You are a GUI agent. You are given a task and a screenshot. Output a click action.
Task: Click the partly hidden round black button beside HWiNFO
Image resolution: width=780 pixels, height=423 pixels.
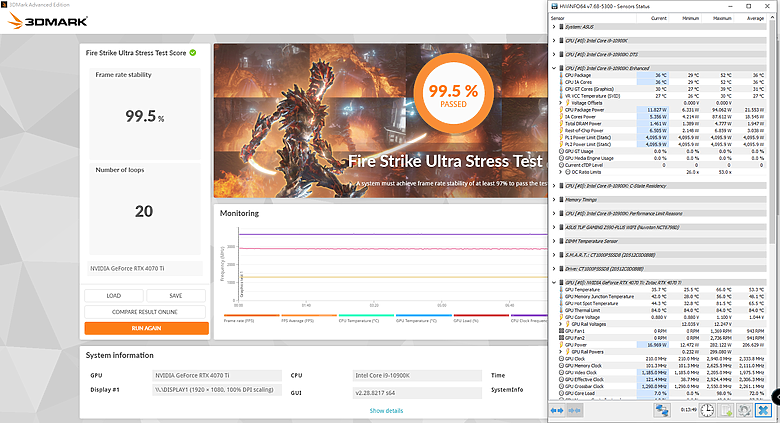click(x=776, y=397)
